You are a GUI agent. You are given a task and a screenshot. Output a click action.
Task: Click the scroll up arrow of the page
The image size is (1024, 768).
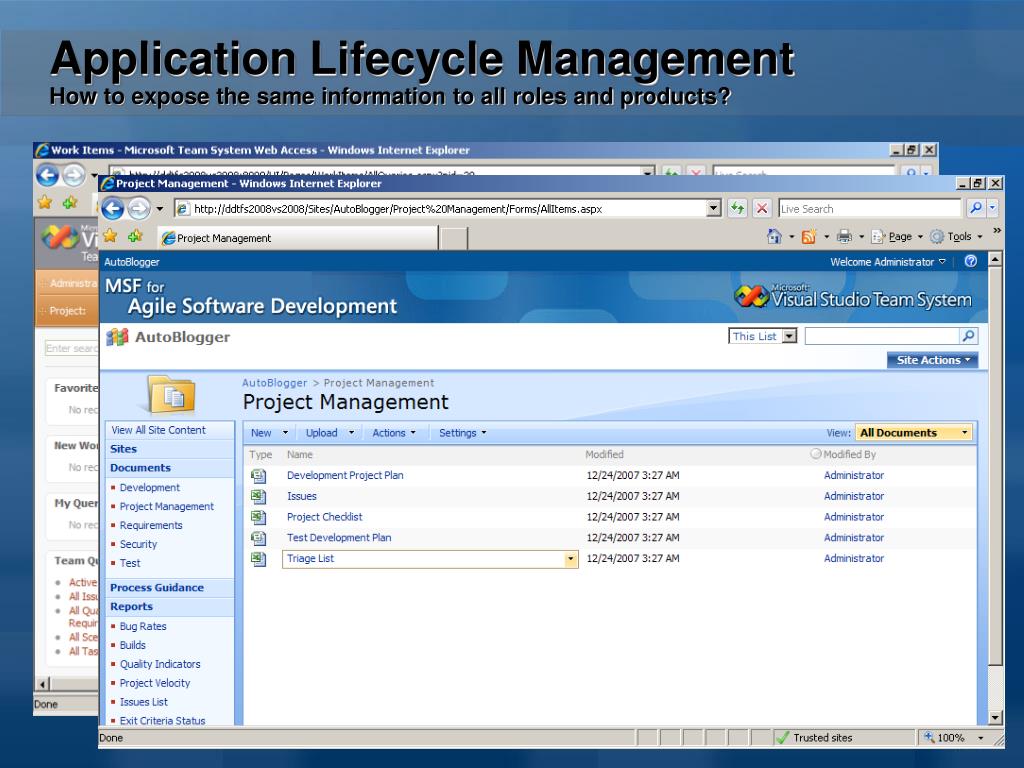click(x=995, y=260)
